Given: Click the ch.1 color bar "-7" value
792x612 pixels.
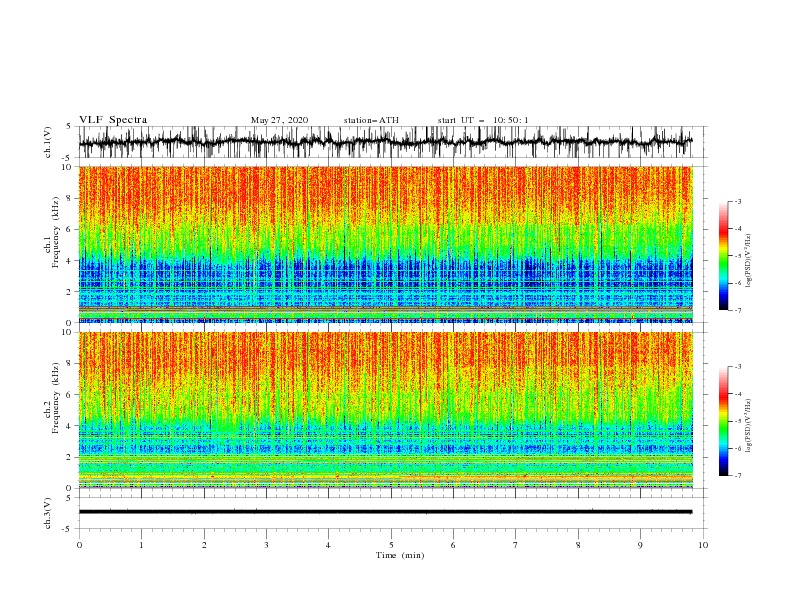Looking at the screenshot, I should click(738, 310).
